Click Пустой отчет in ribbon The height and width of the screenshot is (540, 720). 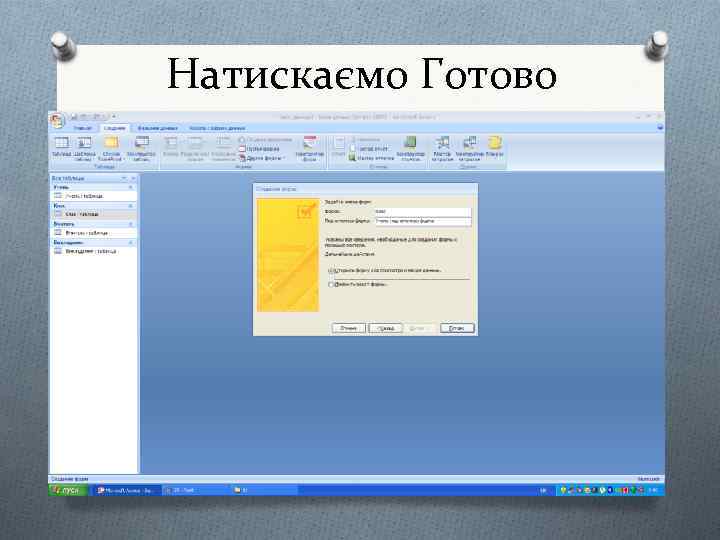(369, 149)
